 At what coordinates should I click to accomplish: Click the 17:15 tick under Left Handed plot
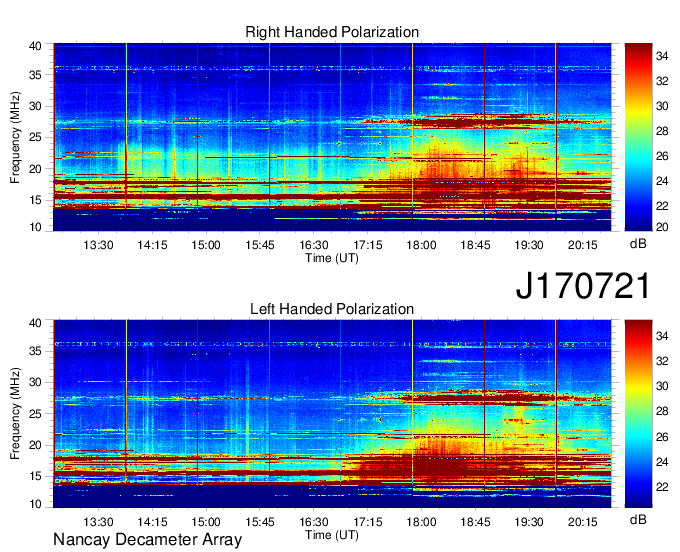pyautogui.click(x=368, y=522)
